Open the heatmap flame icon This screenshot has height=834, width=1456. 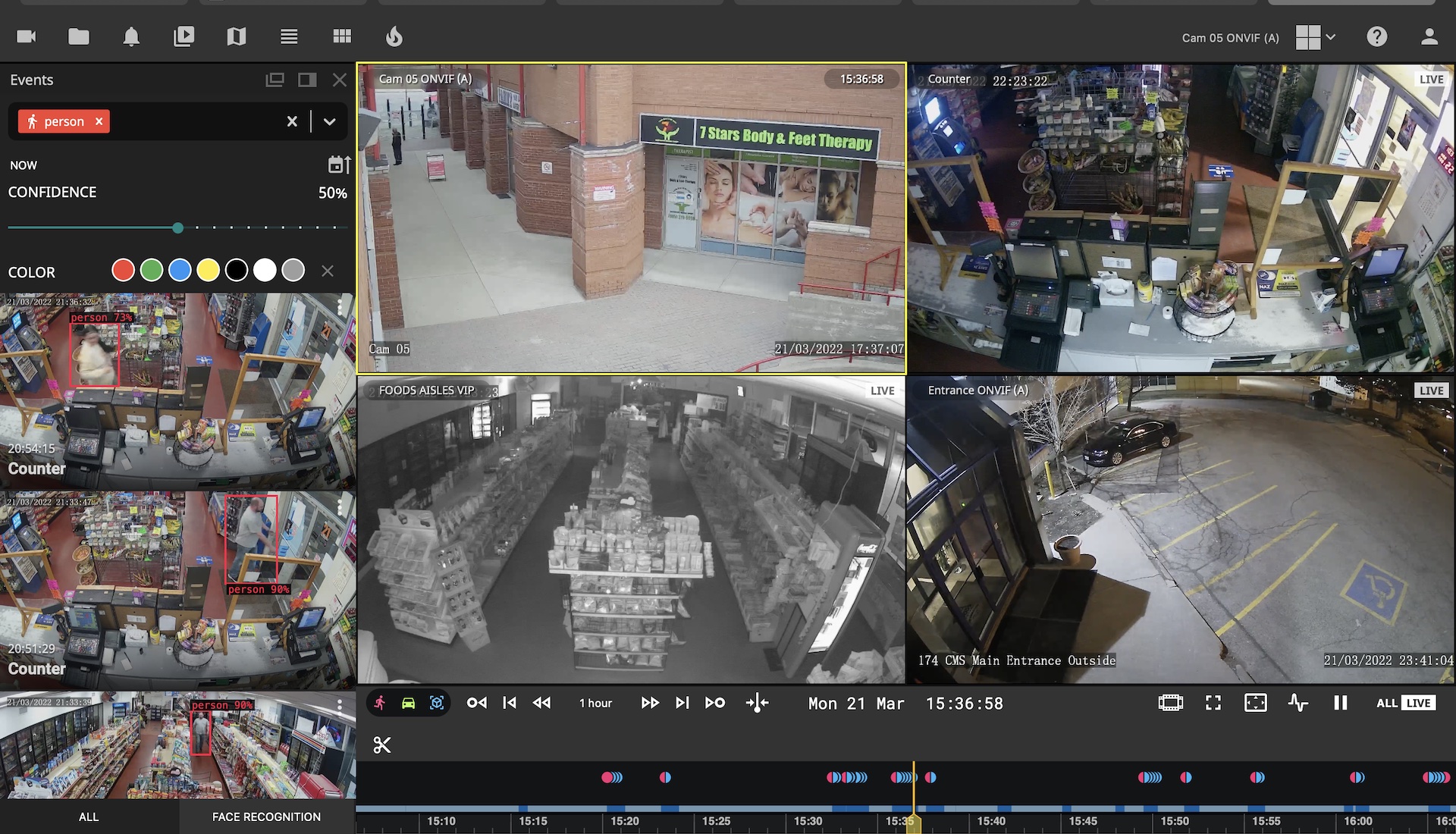(x=394, y=36)
